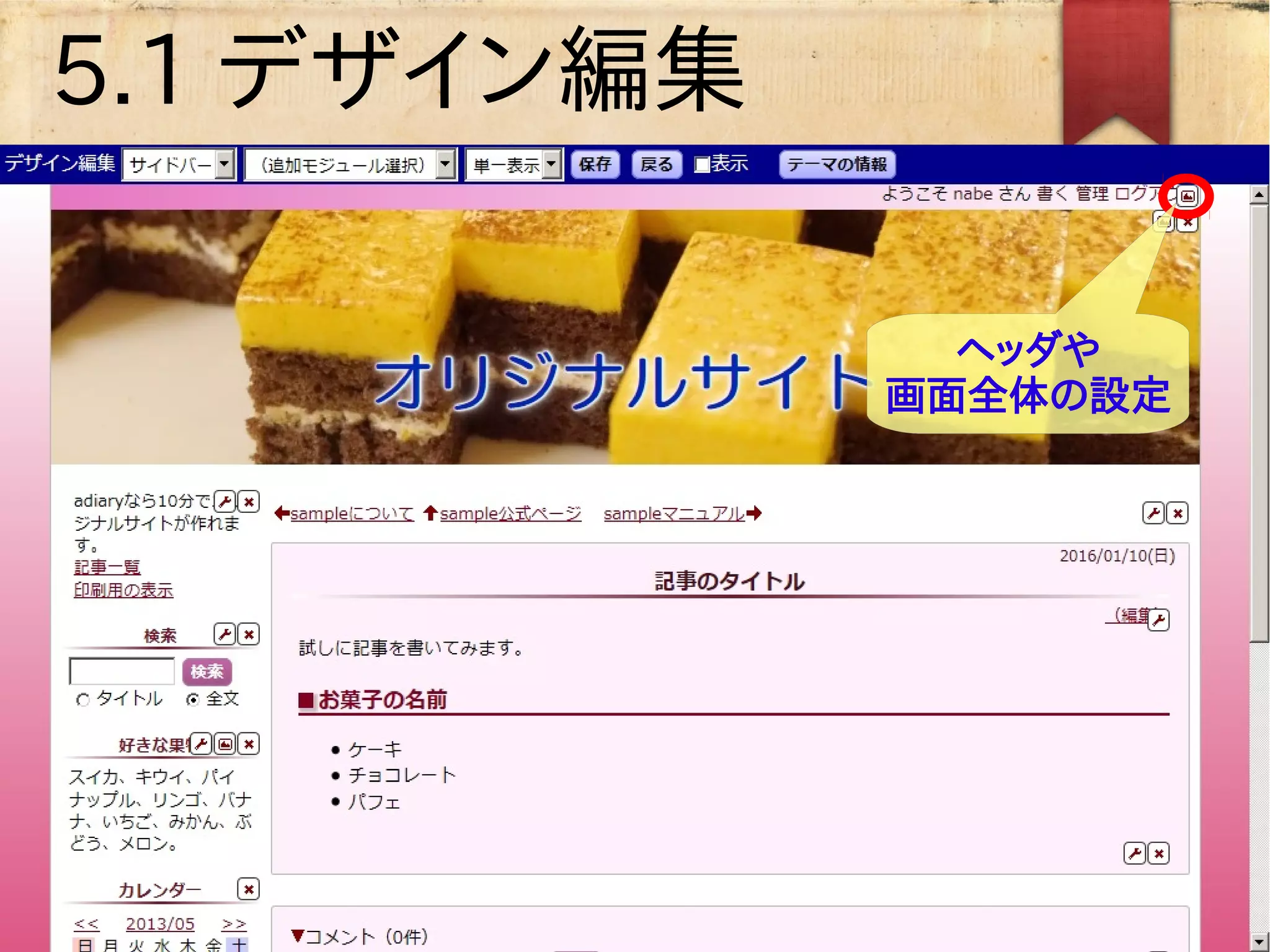
Task: Delete the 好きな果物 module
Action: [x=249, y=744]
